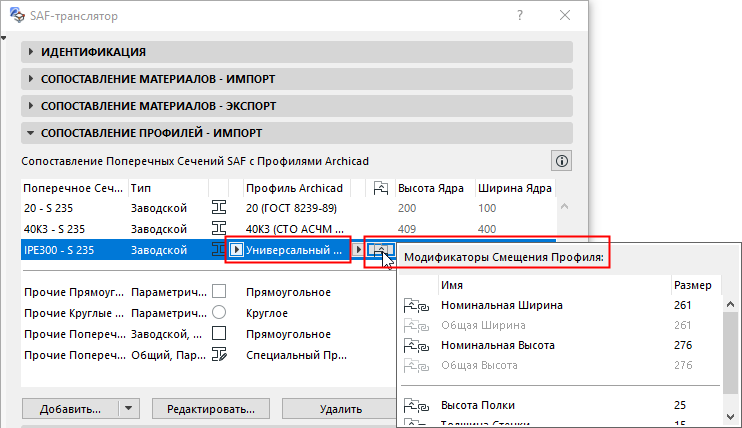
Task: Click size value 25 for Высота Полки
Action: (x=680, y=405)
